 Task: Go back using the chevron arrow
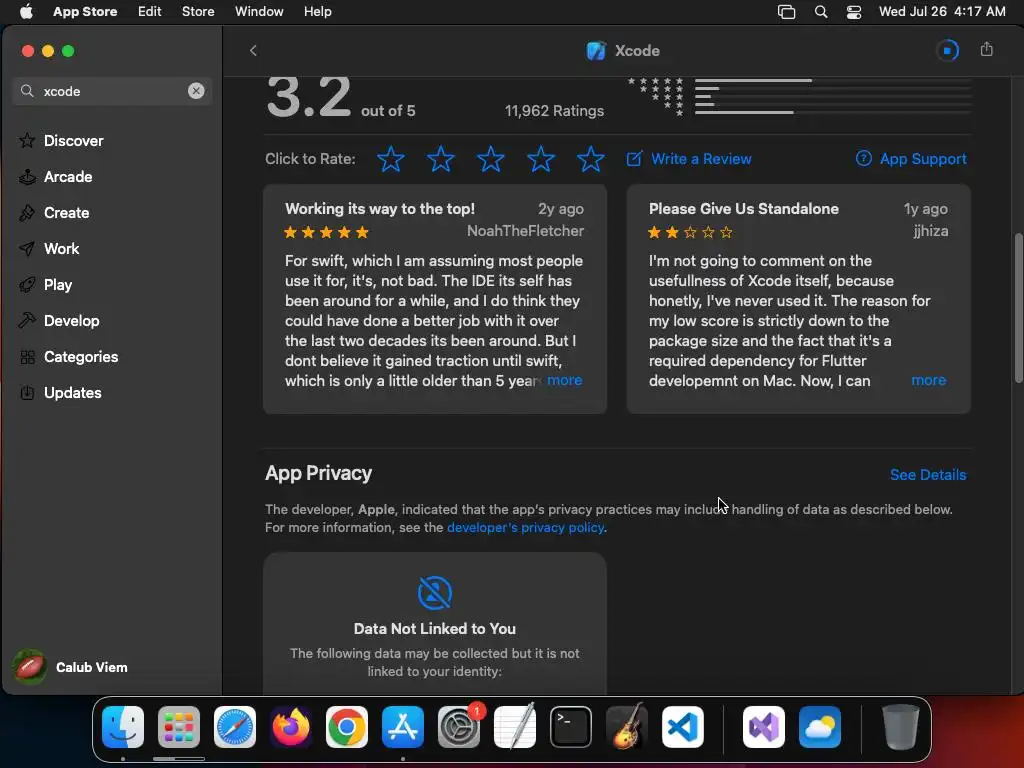253,50
